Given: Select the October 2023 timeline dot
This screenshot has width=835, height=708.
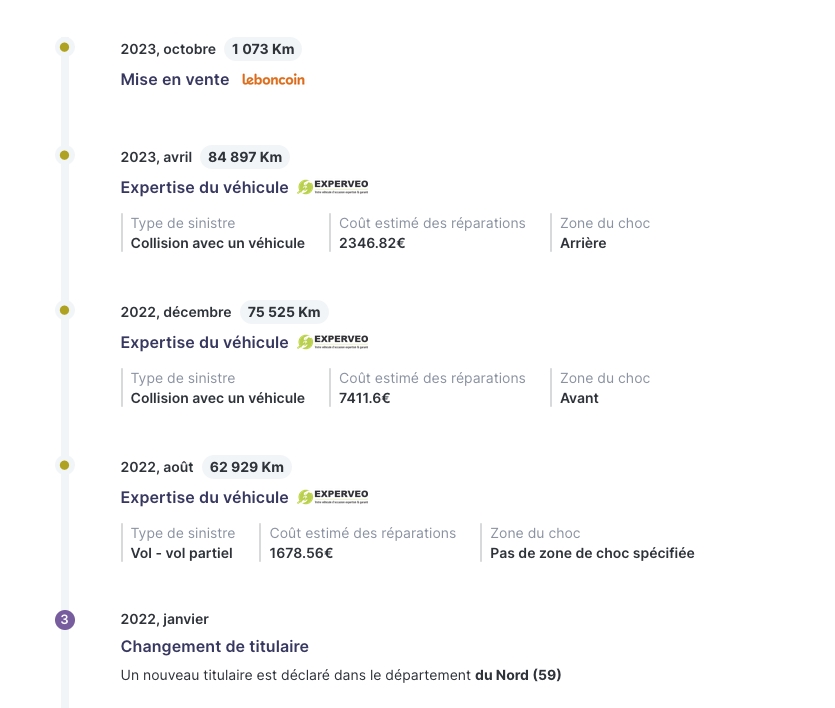Looking at the screenshot, I should (64, 47).
